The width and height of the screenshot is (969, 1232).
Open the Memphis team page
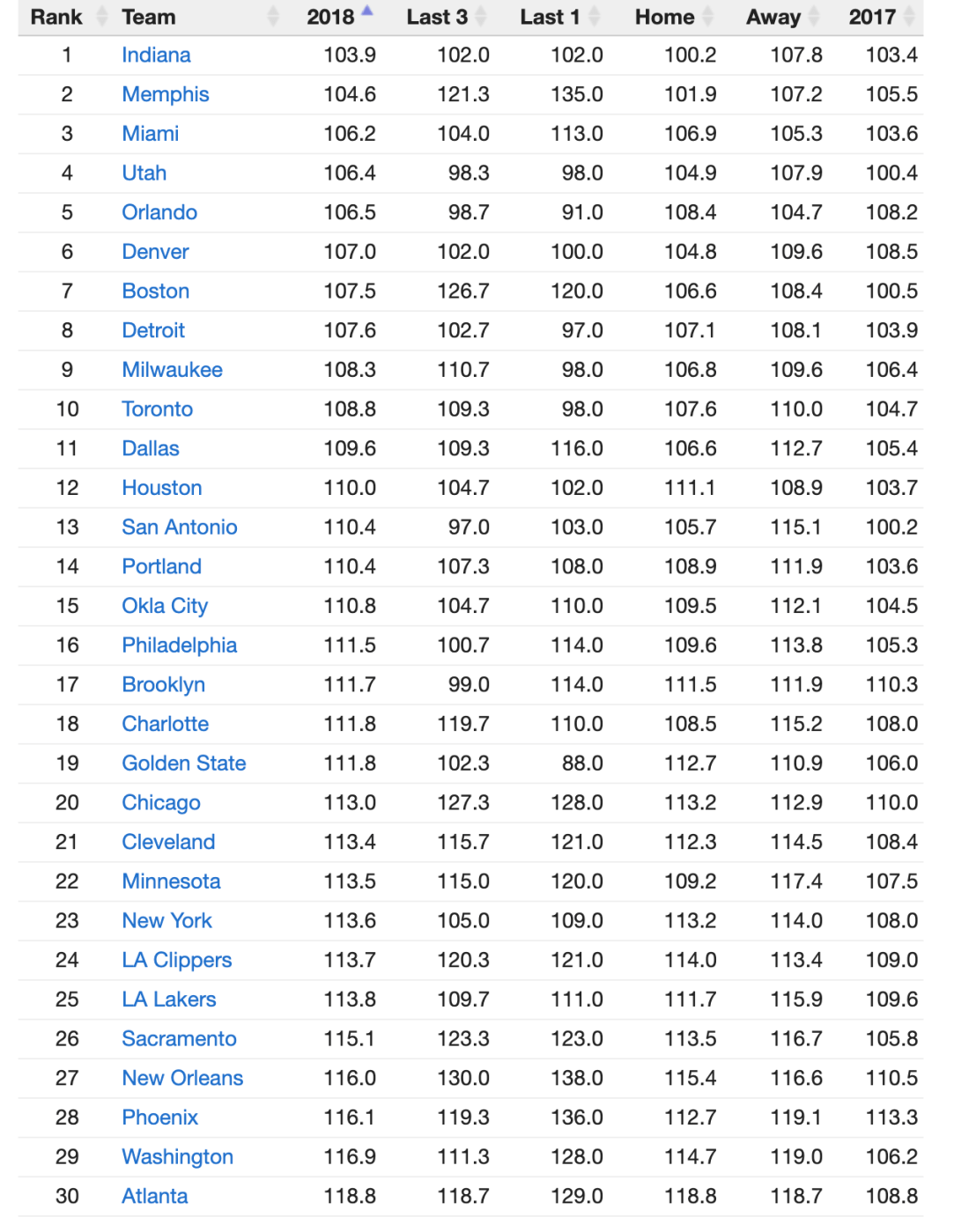point(166,94)
